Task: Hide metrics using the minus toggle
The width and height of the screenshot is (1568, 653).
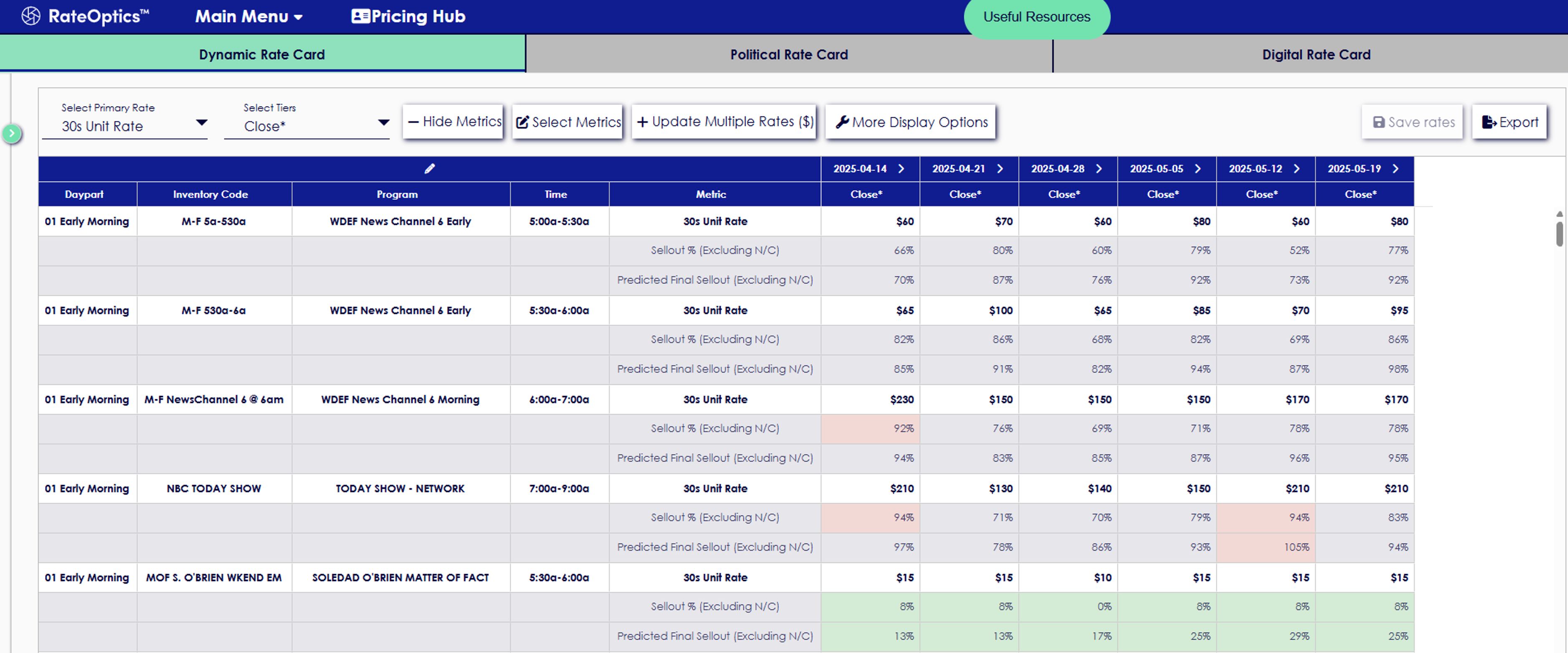Action: (414, 122)
